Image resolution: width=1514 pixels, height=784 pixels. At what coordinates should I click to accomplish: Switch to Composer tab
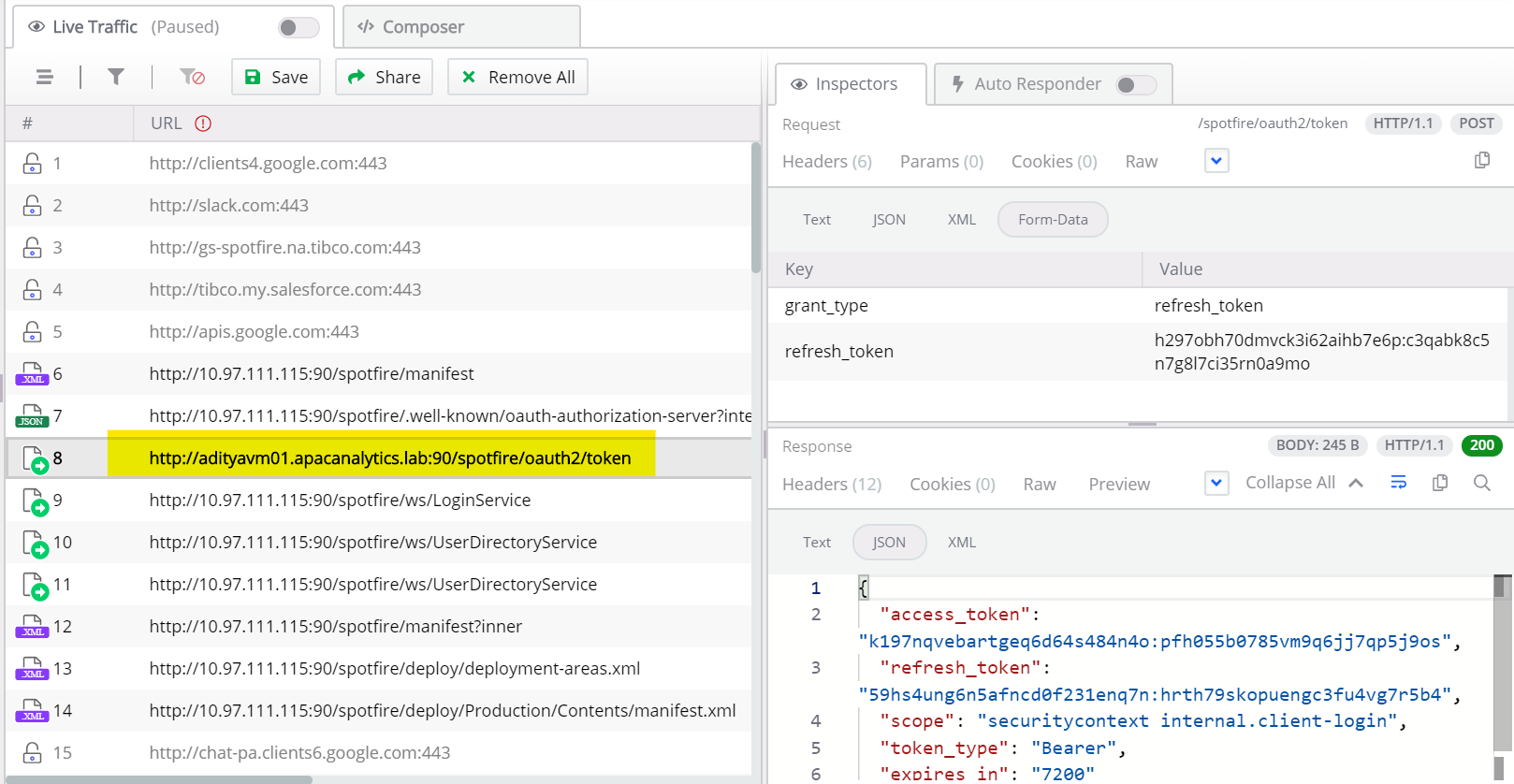(x=461, y=27)
